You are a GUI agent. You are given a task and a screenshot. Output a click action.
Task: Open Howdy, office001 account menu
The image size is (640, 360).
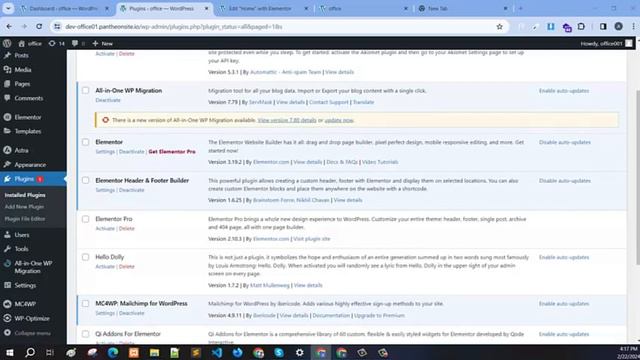point(606,43)
